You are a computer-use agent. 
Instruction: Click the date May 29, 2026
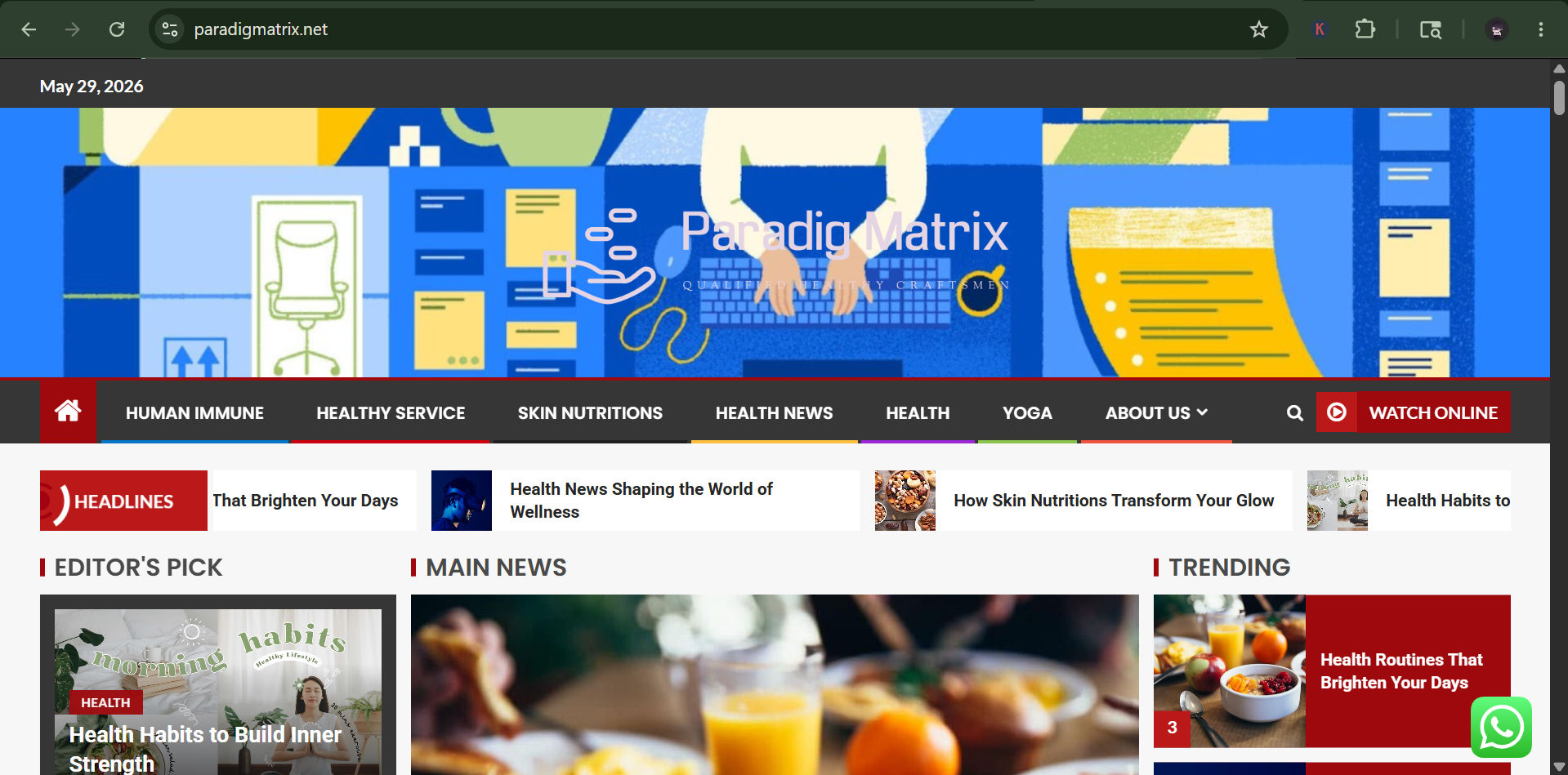point(92,87)
